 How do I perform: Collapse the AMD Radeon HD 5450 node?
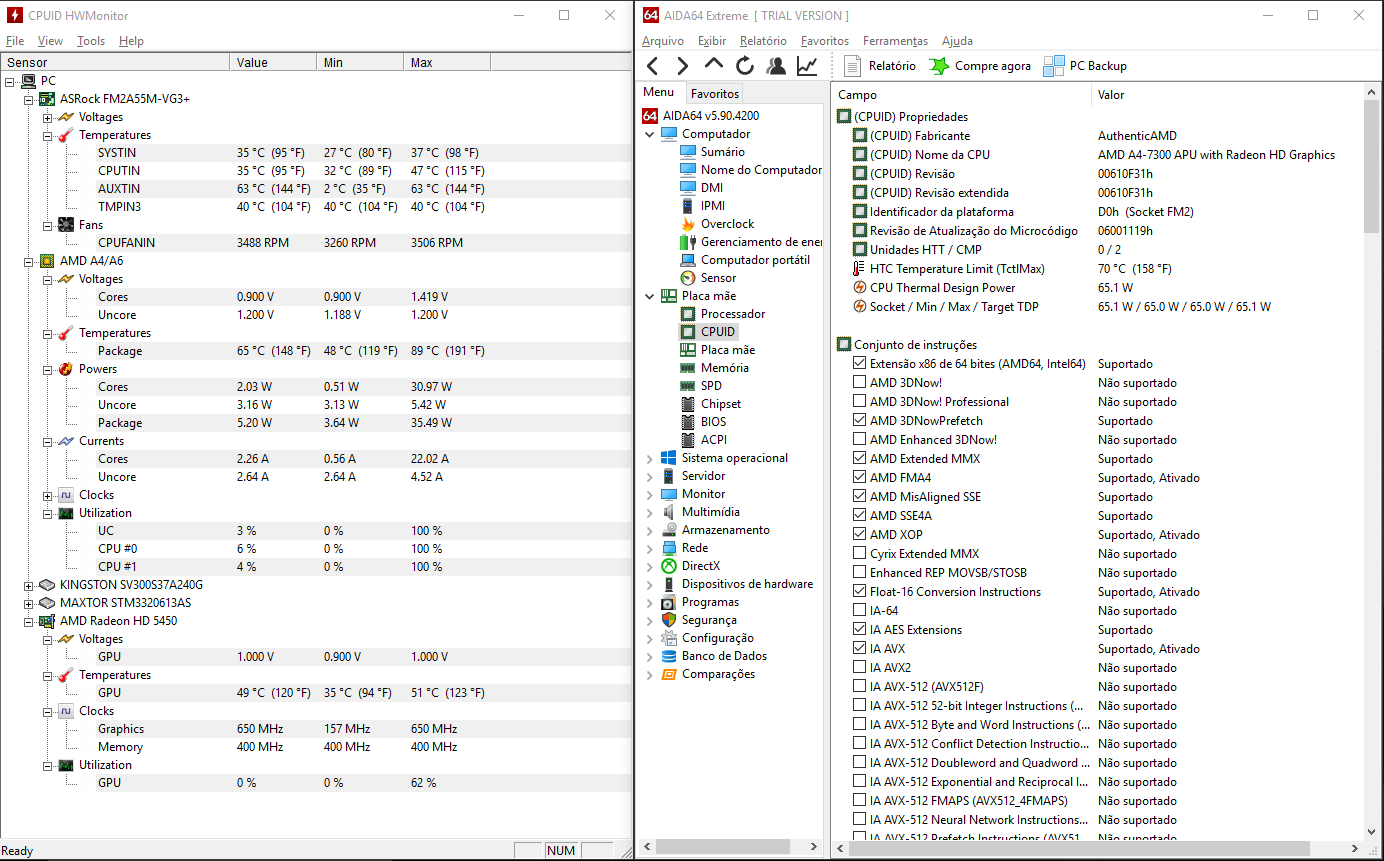pyautogui.click(x=29, y=621)
